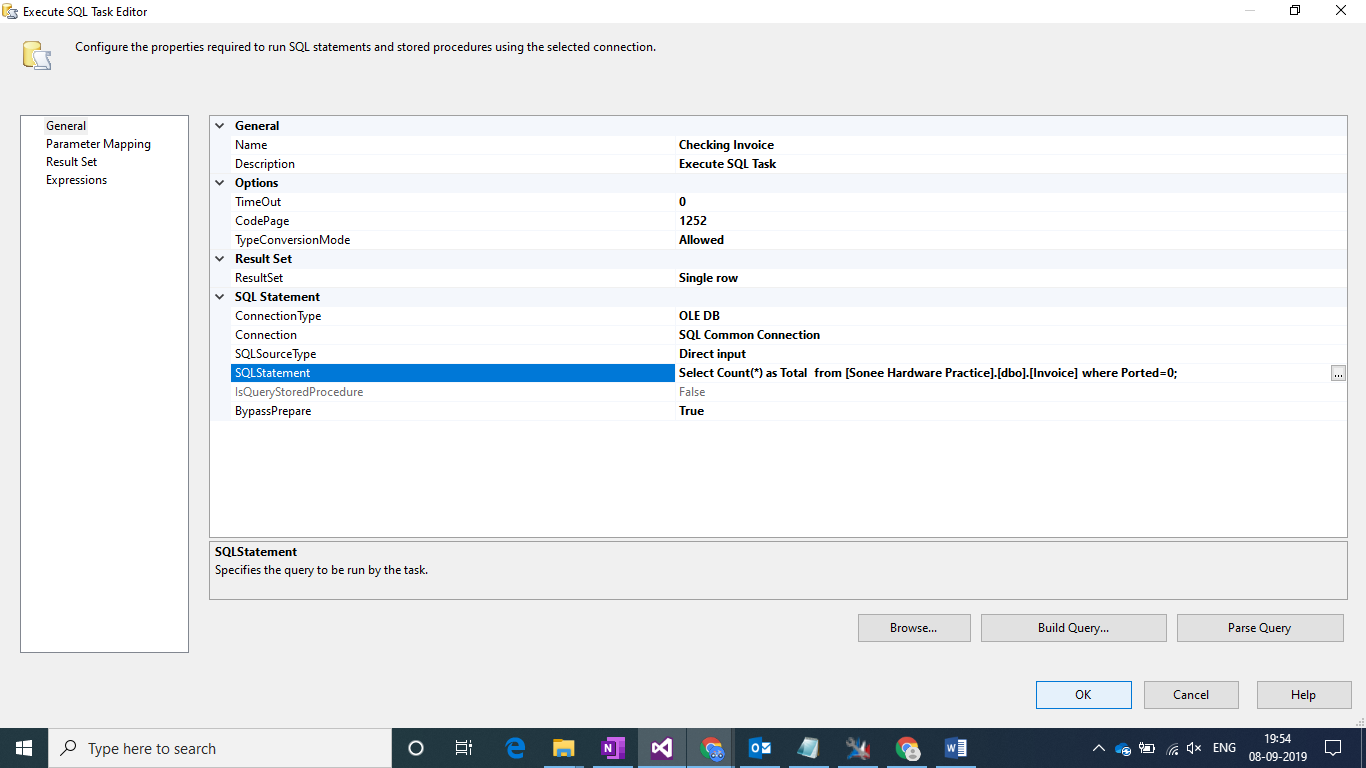Viewport: 1366px width, 768px height.
Task: Select the BypassPrepare property label
Action: (273, 411)
